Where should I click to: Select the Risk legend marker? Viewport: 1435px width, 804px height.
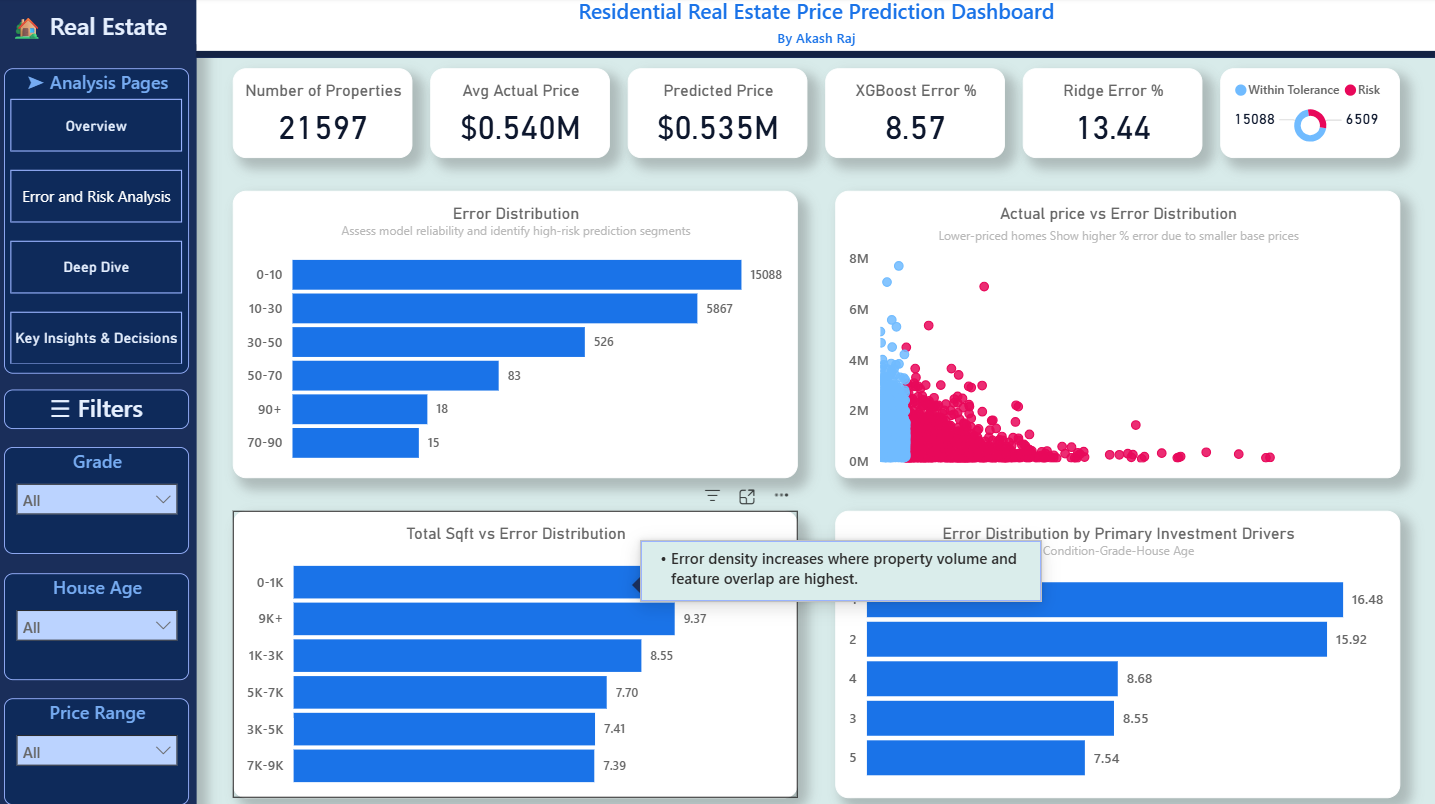(1349, 90)
